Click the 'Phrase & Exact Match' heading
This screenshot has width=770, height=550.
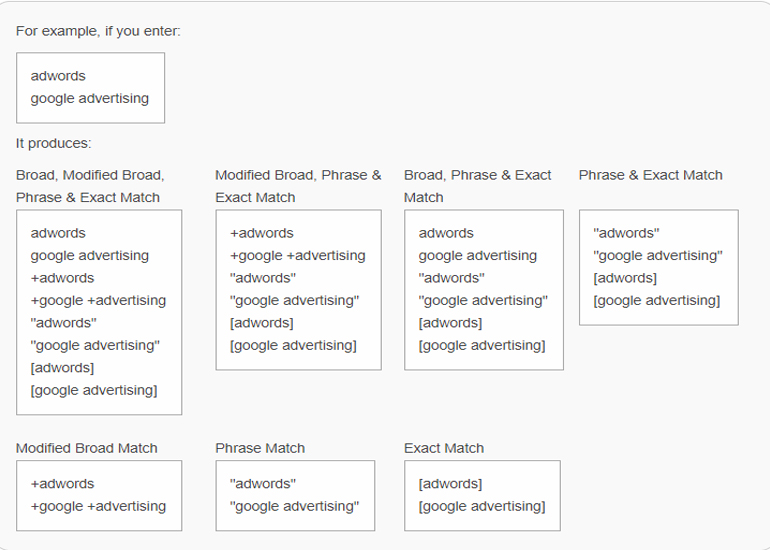point(651,175)
